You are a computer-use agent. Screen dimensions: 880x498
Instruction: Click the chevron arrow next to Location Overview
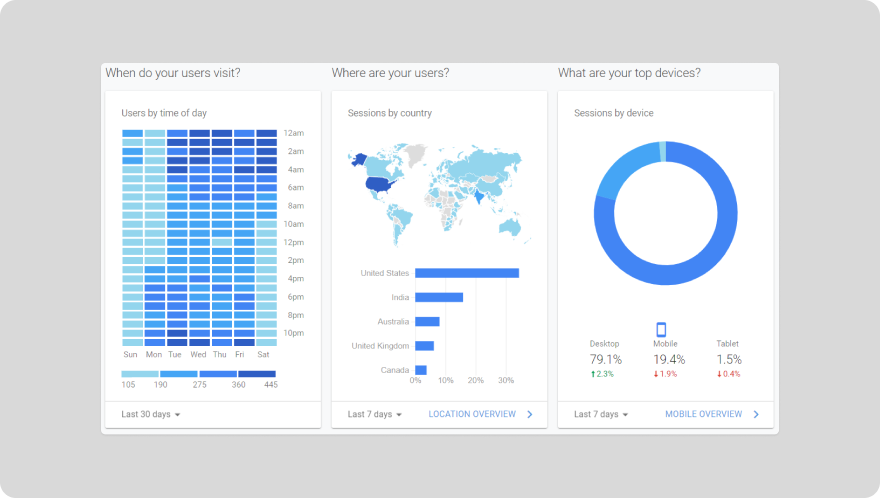pyautogui.click(x=530, y=414)
